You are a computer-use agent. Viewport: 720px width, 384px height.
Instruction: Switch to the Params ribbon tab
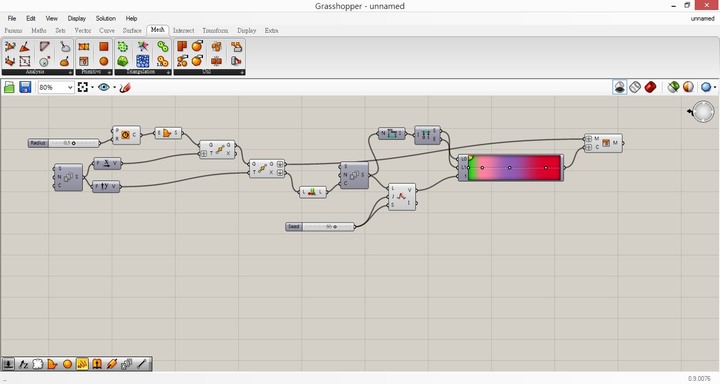[13, 30]
